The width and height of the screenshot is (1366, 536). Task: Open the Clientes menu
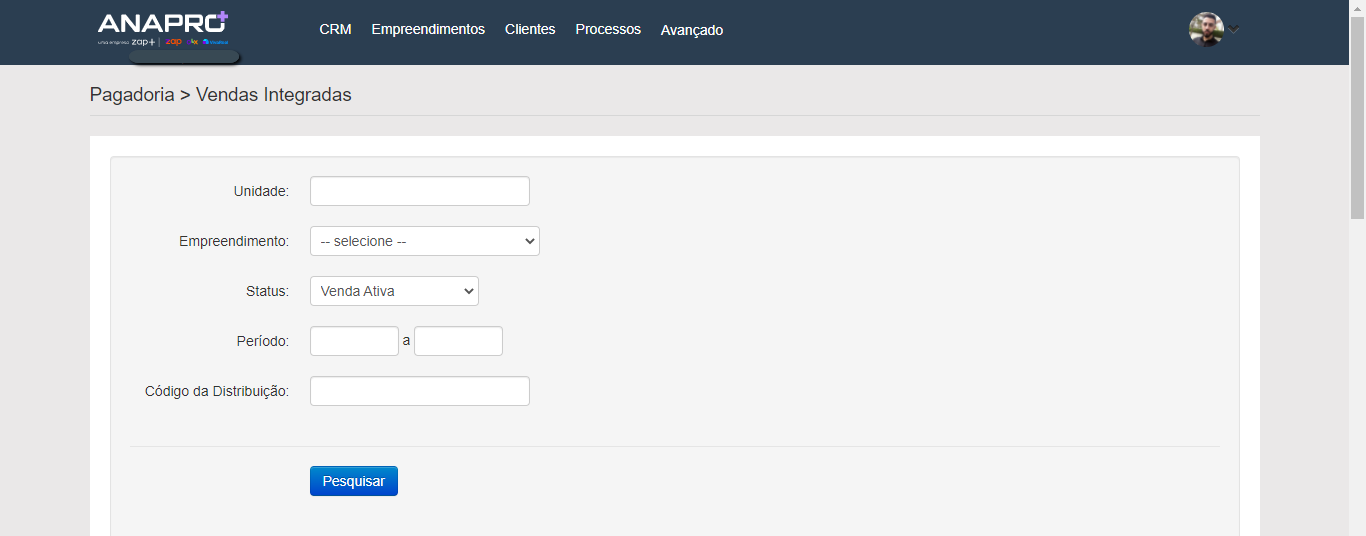click(x=530, y=30)
